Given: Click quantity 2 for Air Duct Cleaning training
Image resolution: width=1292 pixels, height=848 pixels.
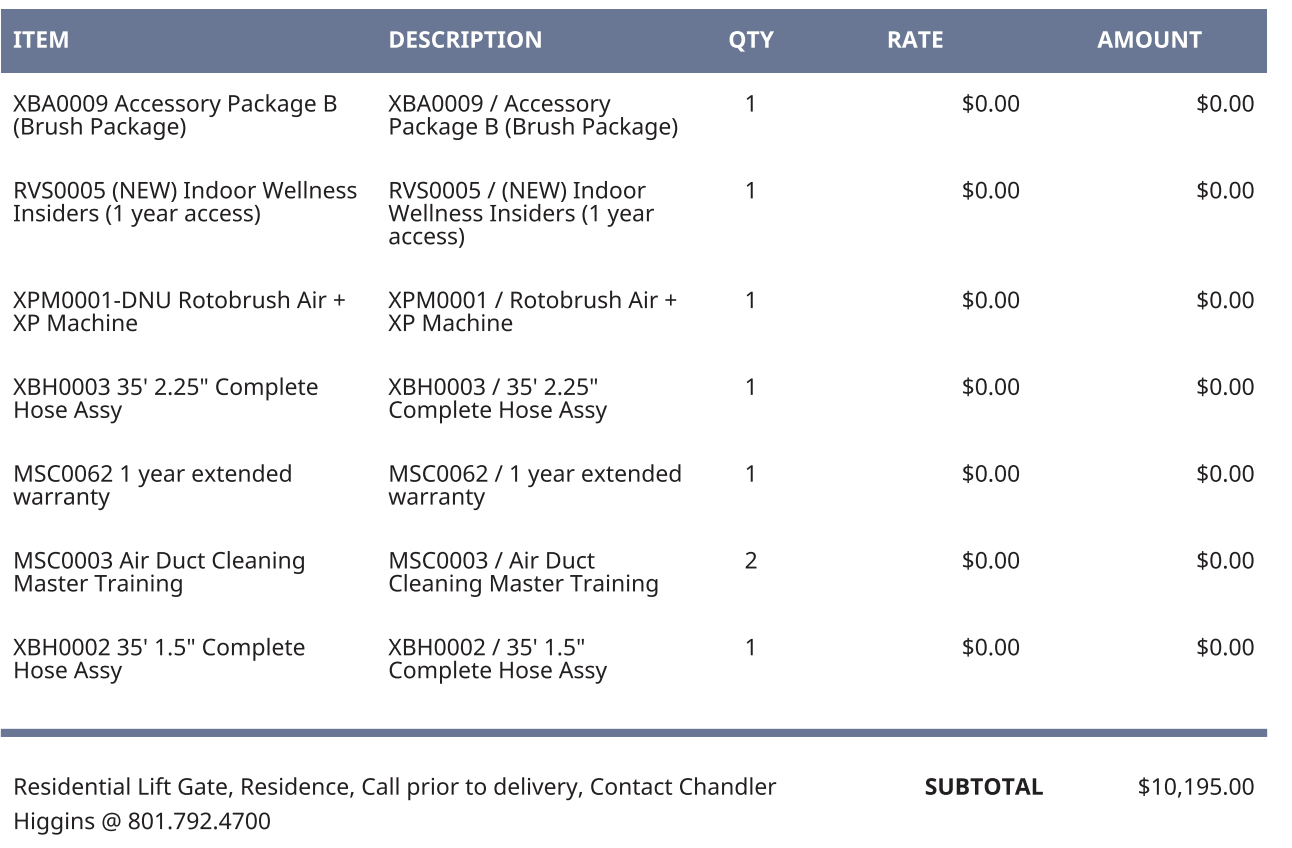Looking at the screenshot, I should pos(751,561).
